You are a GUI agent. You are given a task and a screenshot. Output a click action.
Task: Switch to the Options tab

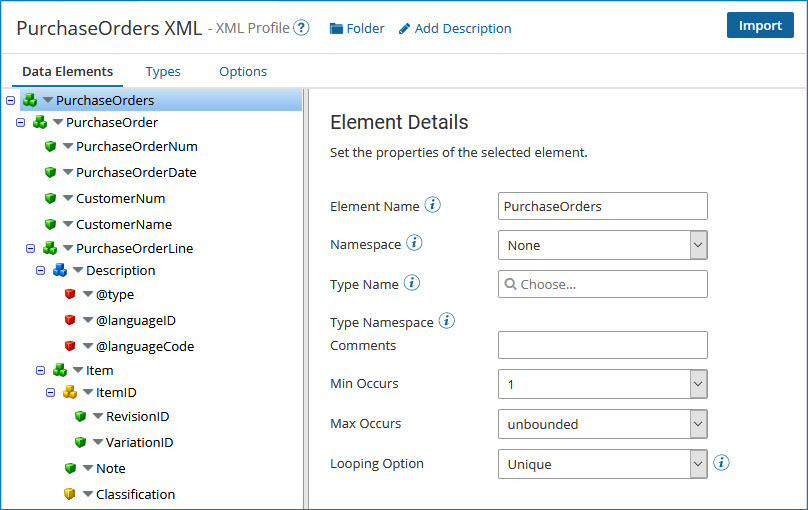point(243,71)
